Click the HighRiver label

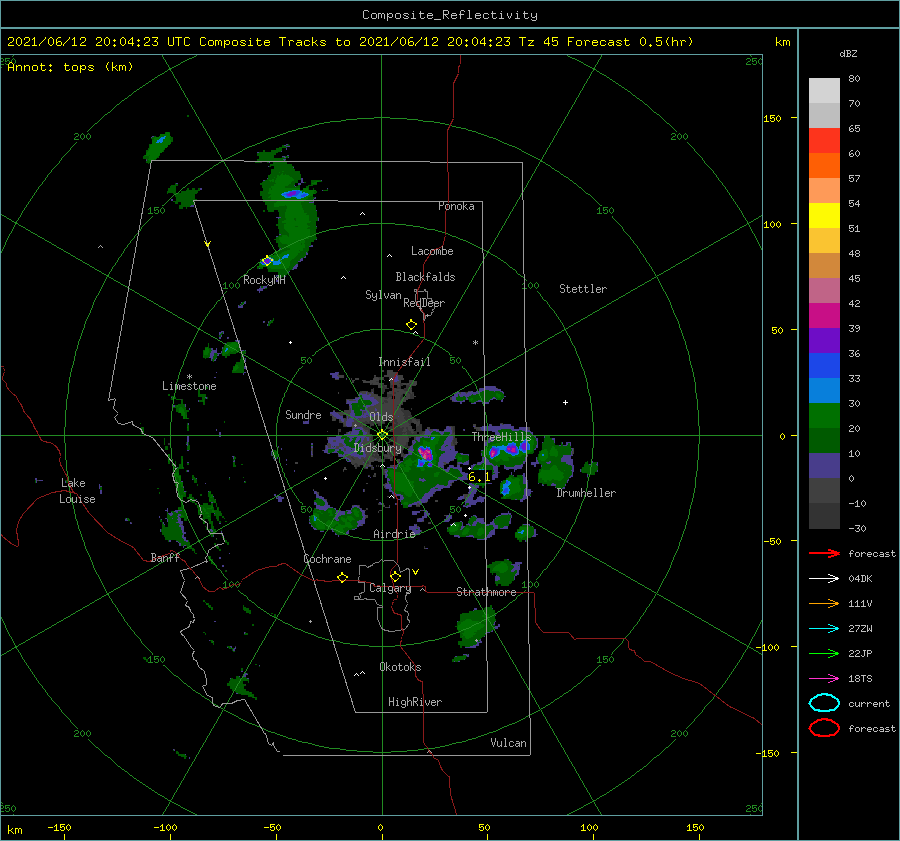click(415, 702)
